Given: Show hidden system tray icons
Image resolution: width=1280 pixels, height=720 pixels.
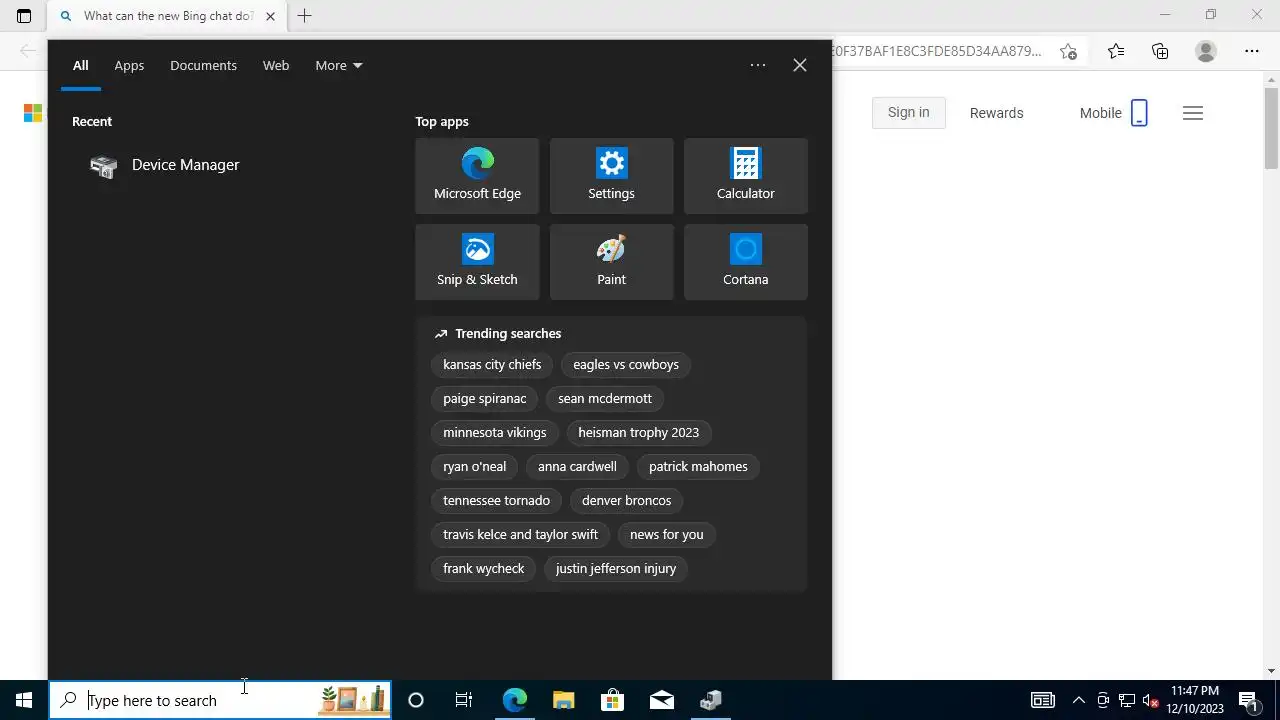Looking at the screenshot, I should pos(1078,700).
